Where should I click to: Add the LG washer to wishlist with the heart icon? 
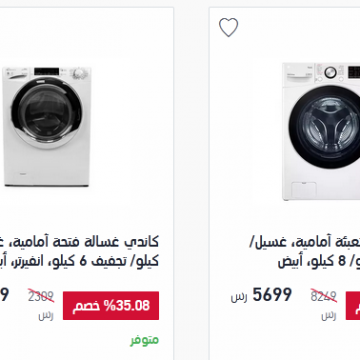pos(228,27)
